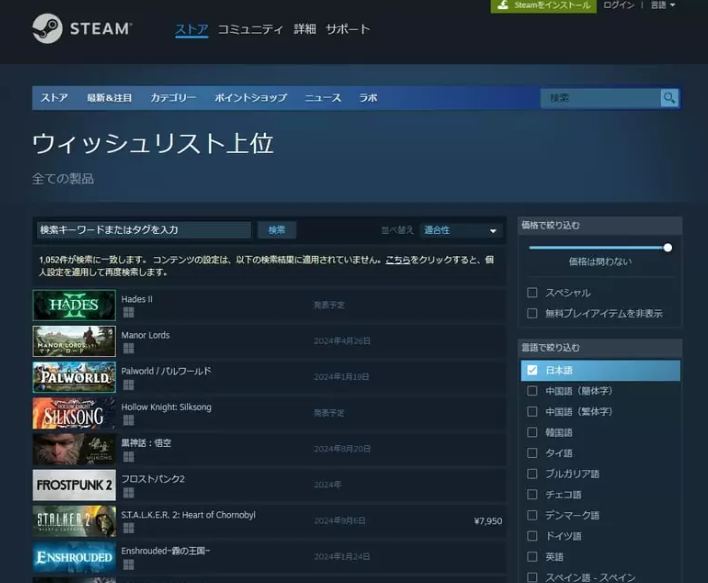The width and height of the screenshot is (708, 583).
Task: Click the Hades II title text
Action: (x=137, y=299)
